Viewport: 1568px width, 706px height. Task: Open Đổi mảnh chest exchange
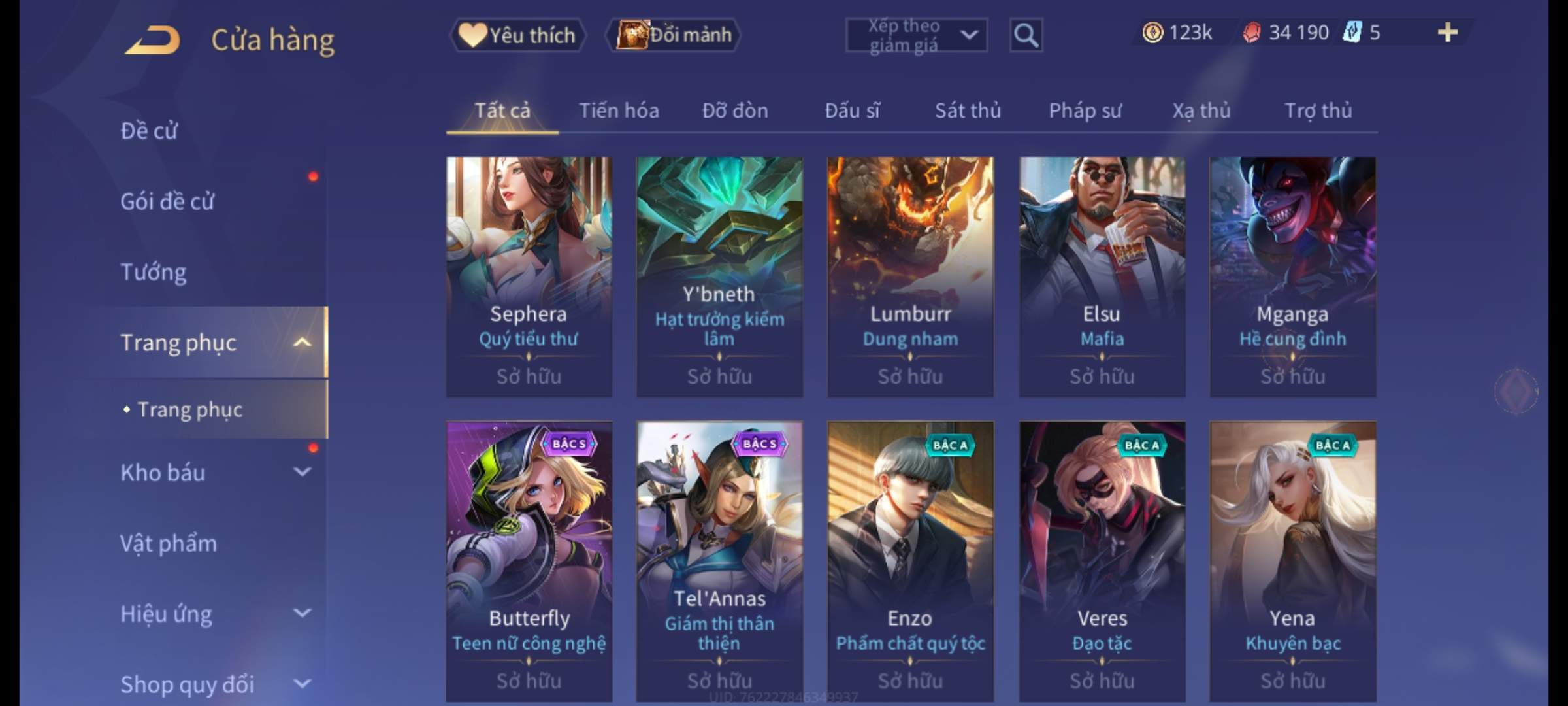click(674, 35)
